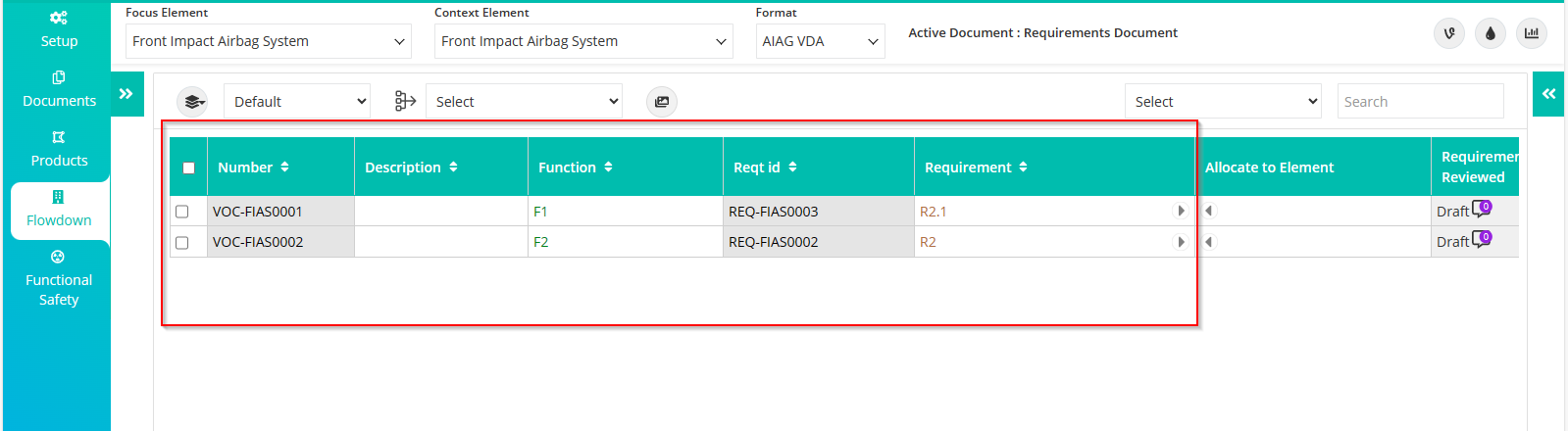Open the Default view dropdown
Viewport: 1568px width, 431px height.
pos(297,101)
